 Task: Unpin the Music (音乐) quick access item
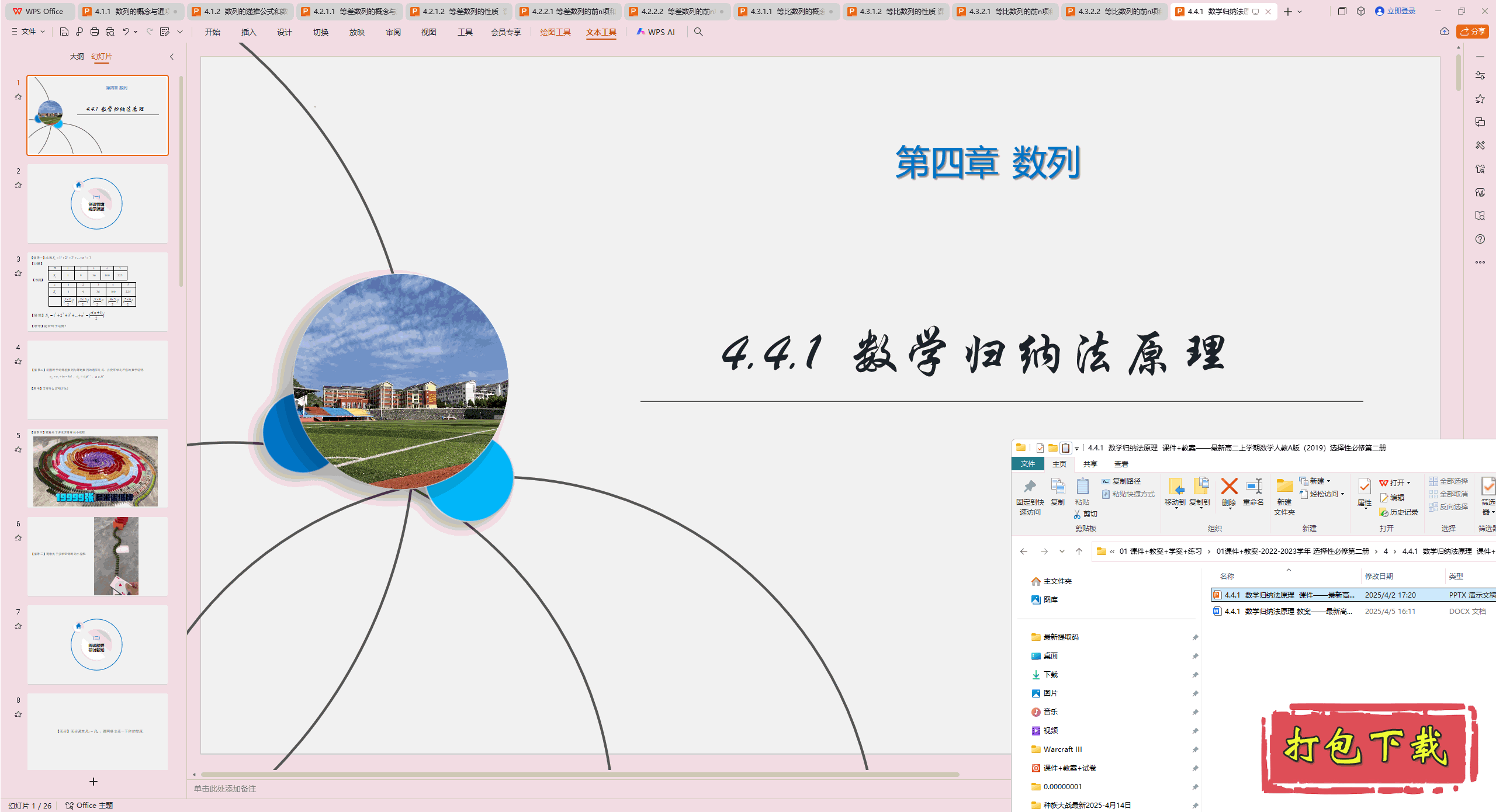click(x=1195, y=712)
